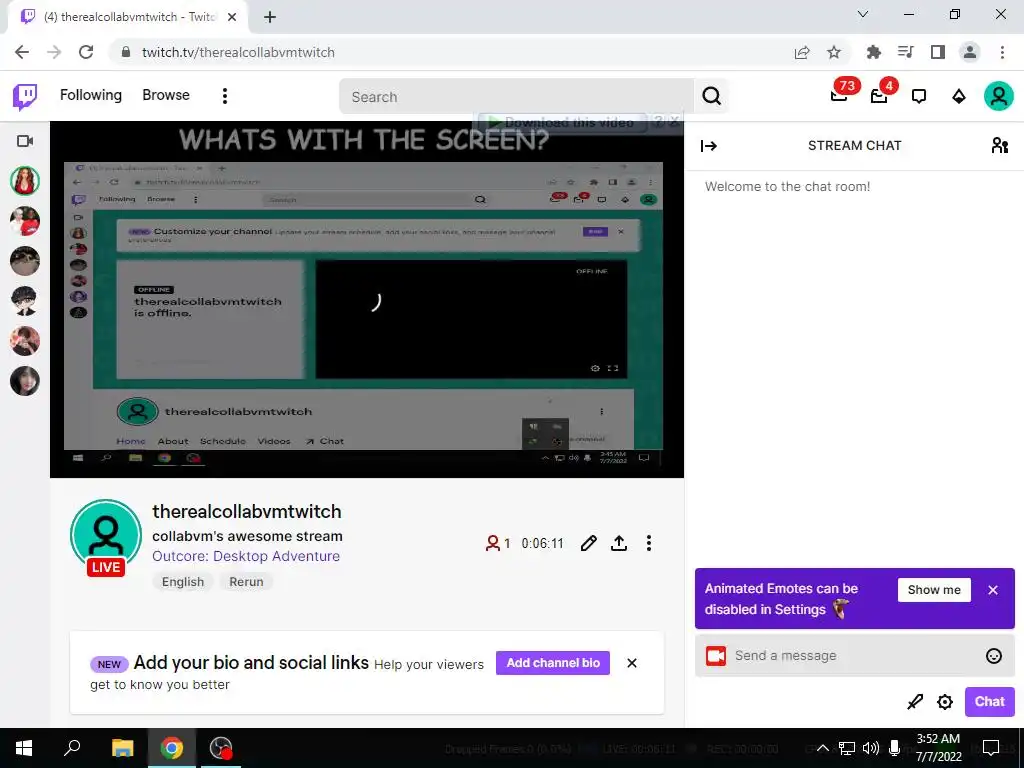Click the purple Chat send button
The image size is (1024, 768).
coord(989,701)
